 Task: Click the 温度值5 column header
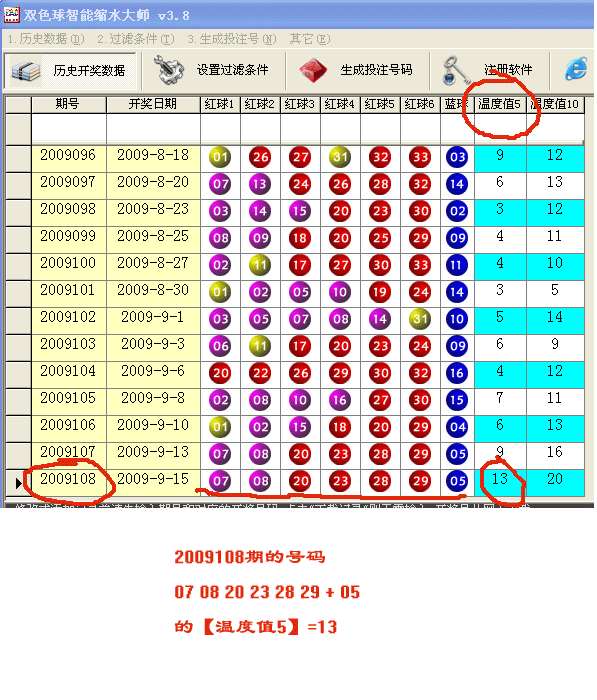(500, 105)
